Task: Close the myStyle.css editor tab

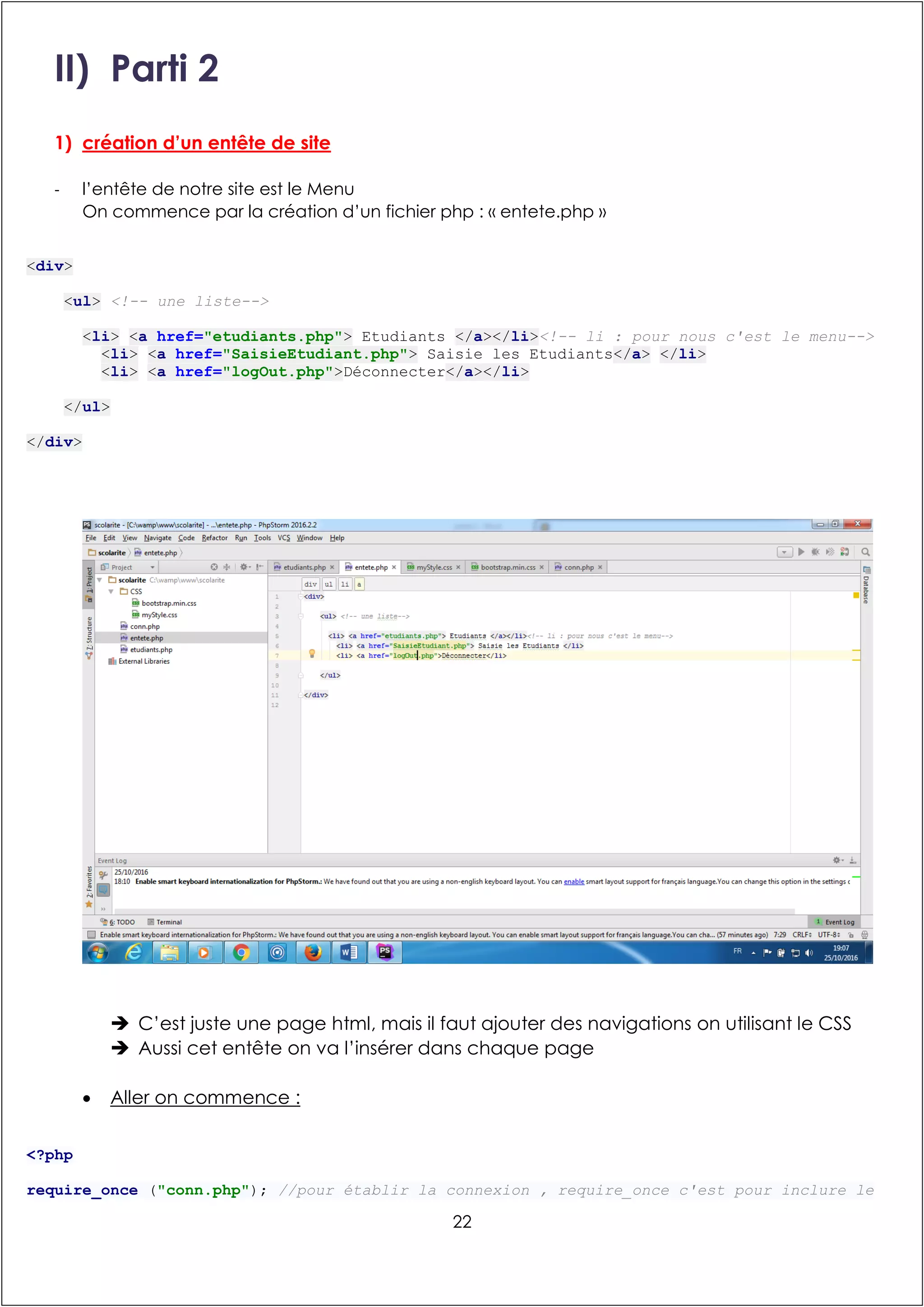Action: click(458, 568)
